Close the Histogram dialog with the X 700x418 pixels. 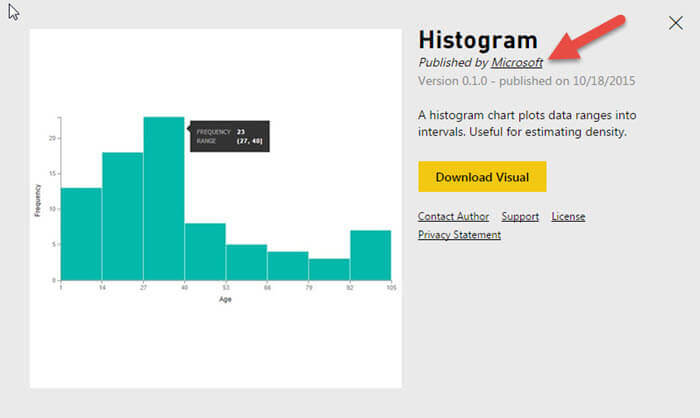point(676,23)
